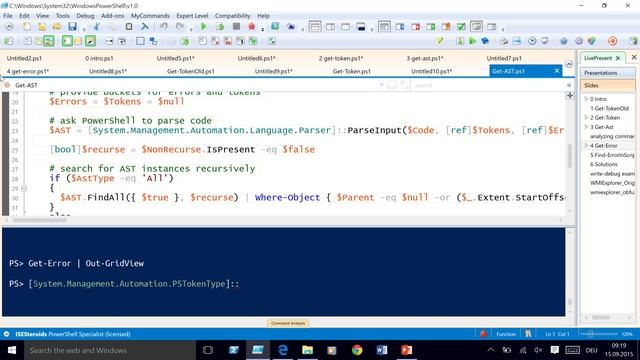
Task: Close the Get-AST.ps1 tab
Action: [x=556, y=71]
